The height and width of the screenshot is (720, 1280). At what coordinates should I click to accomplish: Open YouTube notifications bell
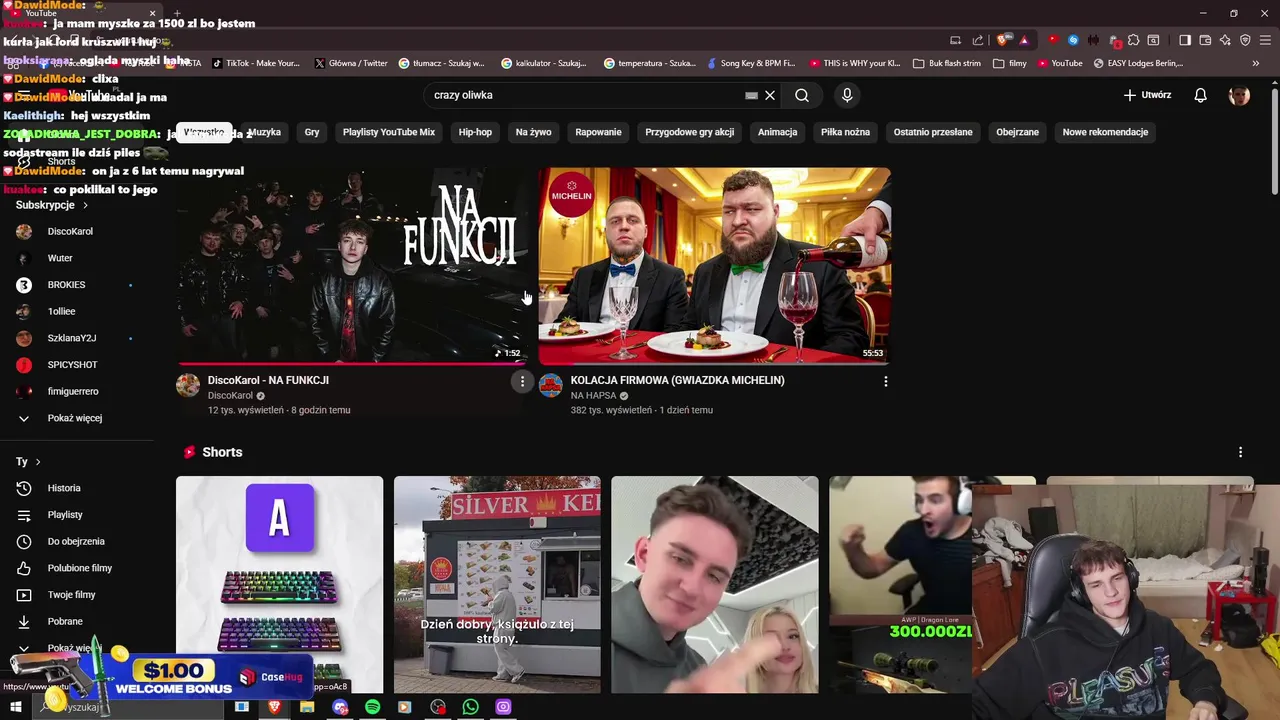1200,95
